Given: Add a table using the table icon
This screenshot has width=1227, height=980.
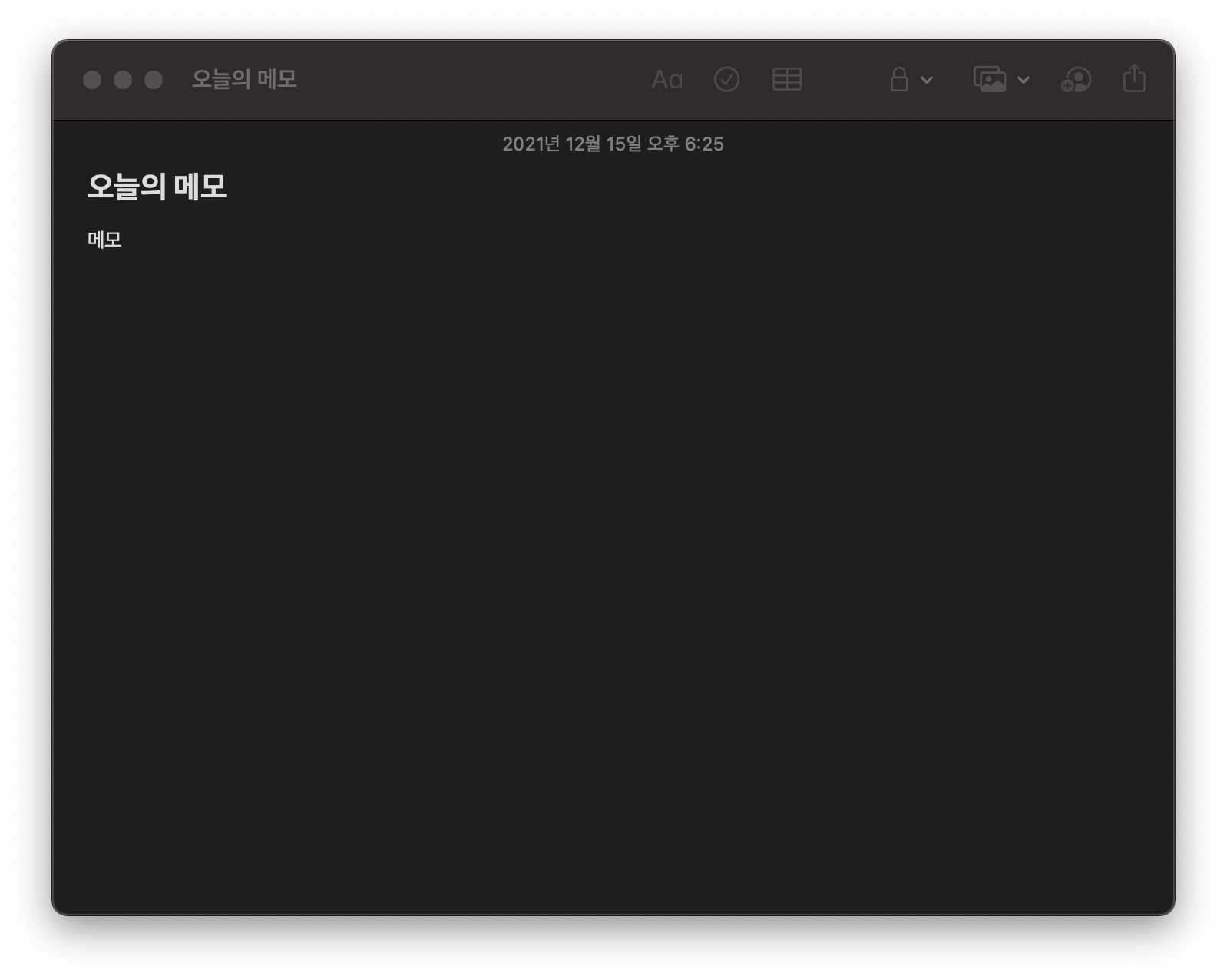Looking at the screenshot, I should pyautogui.click(x=787, y=79).
